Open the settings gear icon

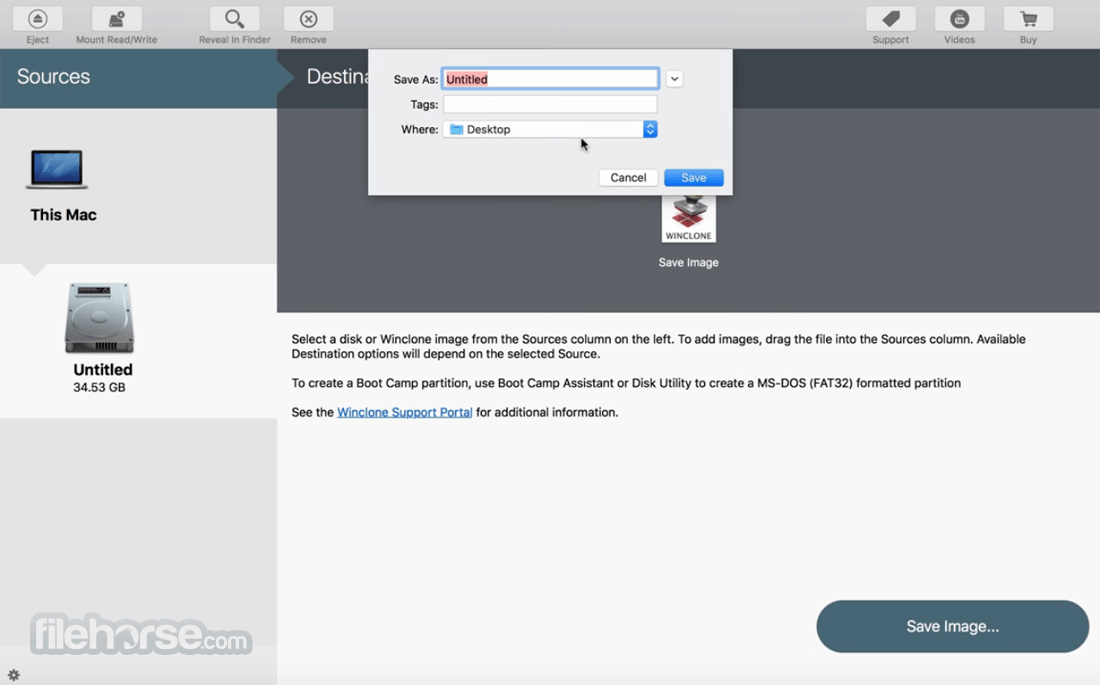click(x=13, y=675)
